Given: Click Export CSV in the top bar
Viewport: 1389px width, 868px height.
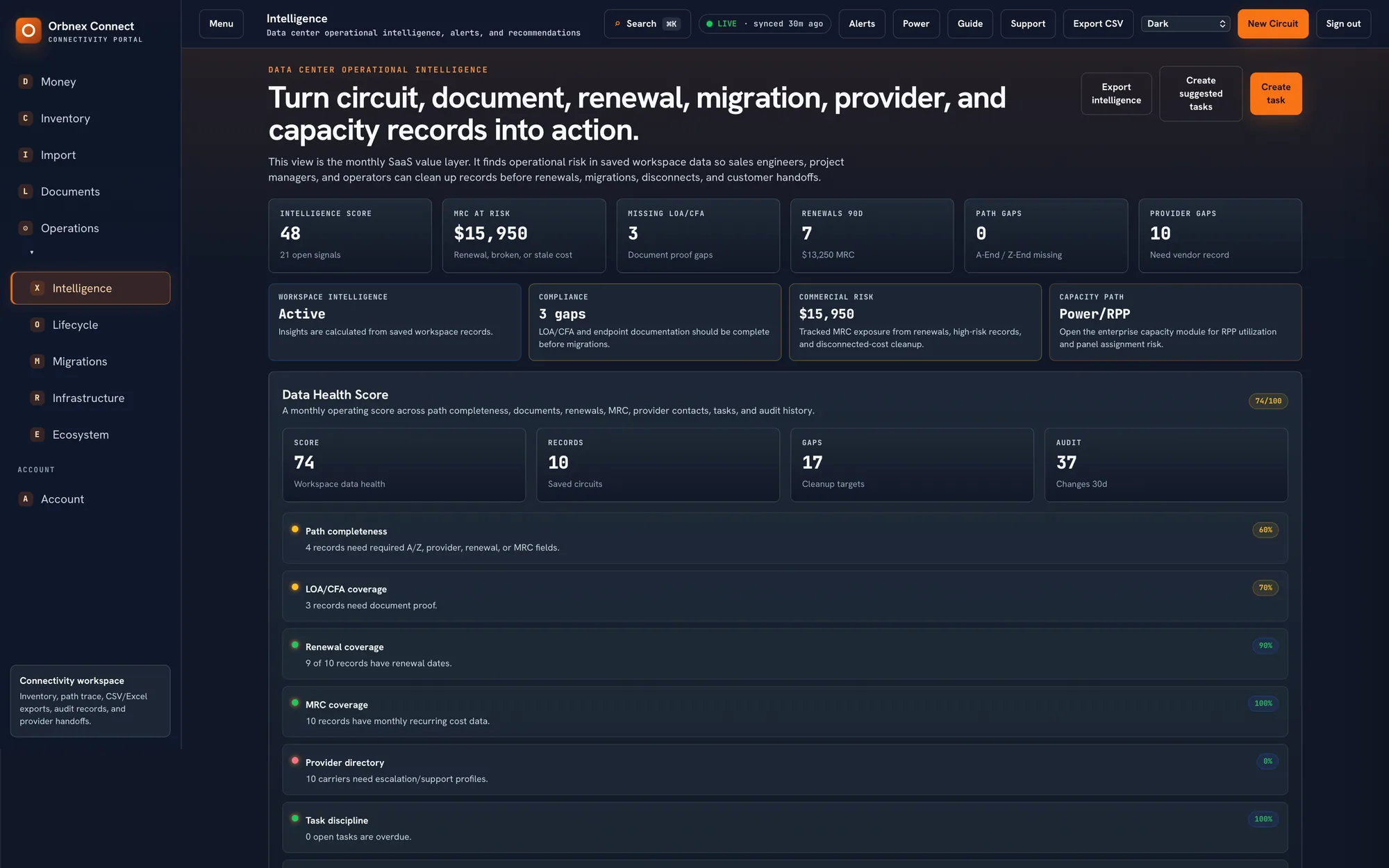Looking at the screenshot, I should click(x=1098, y=24).
